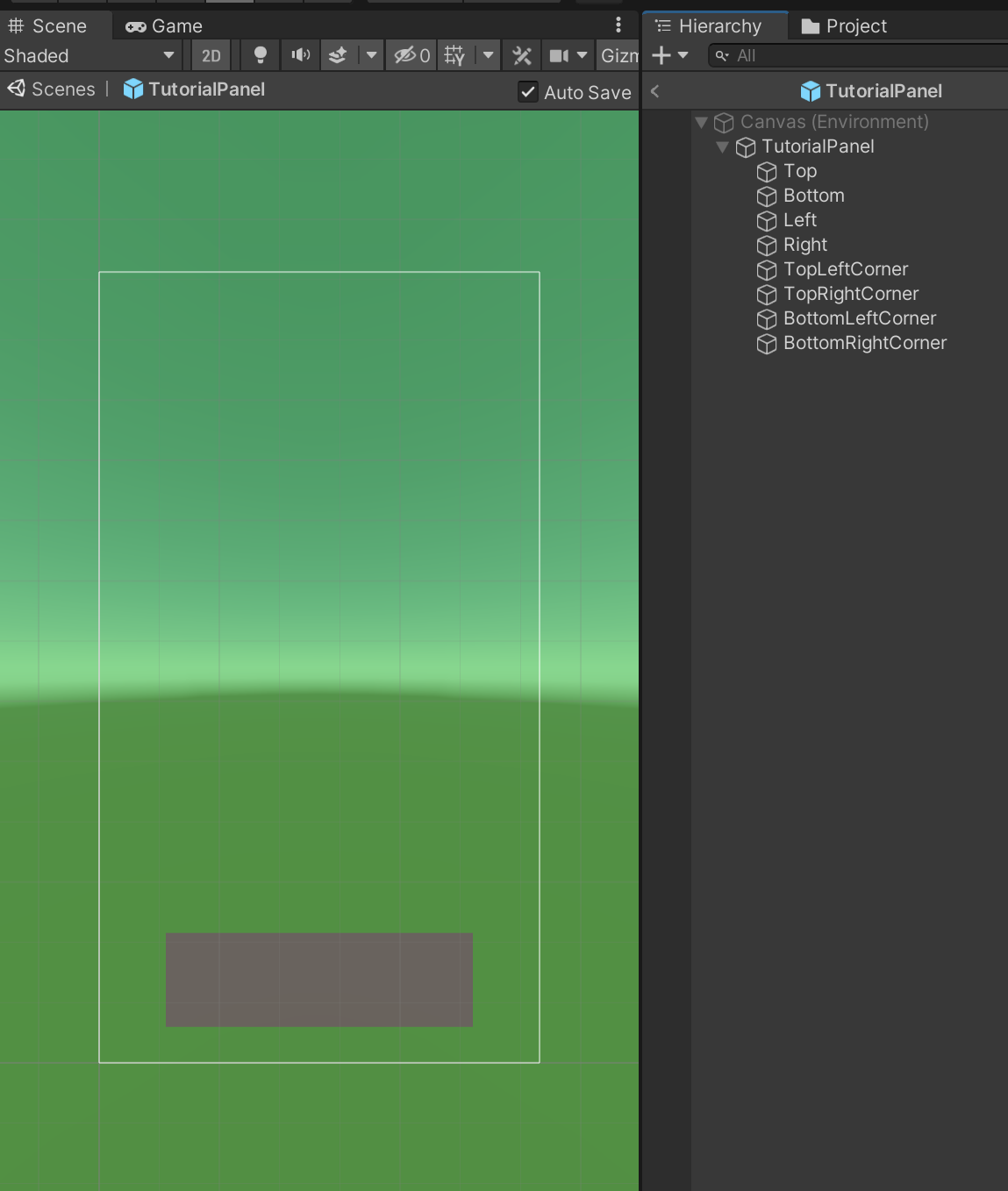Click the scene camera settings icon
Viewport: 1008px width, 1191px height.
559,55
